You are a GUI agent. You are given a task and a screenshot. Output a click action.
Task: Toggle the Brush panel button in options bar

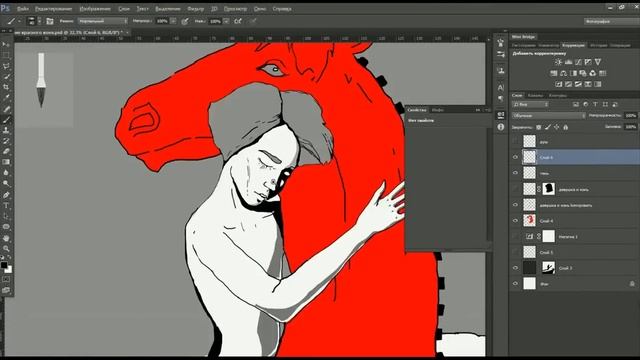[x=50, y=21]
